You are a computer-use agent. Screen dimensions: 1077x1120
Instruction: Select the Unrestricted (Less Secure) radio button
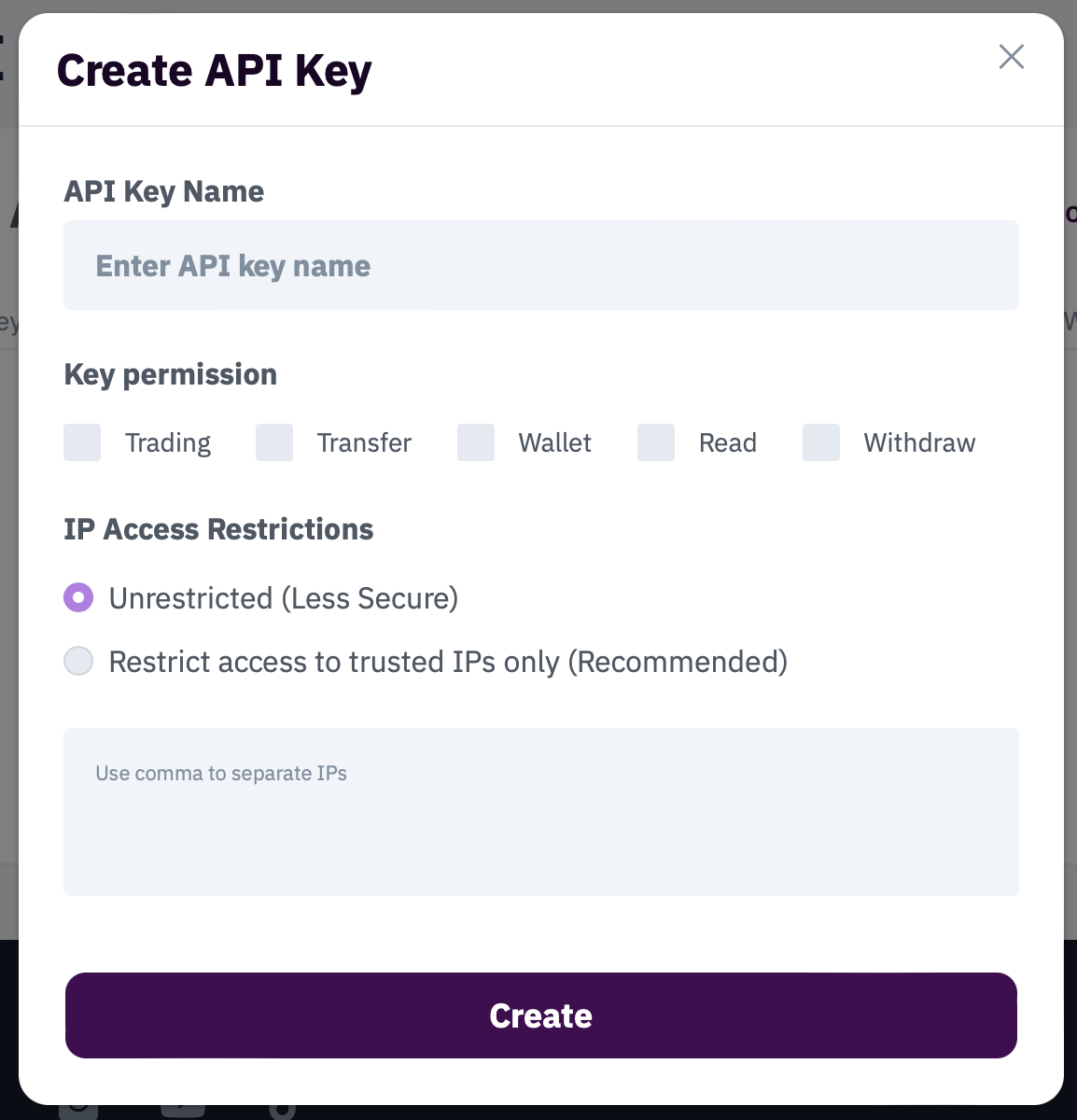[x=78, y=597]
